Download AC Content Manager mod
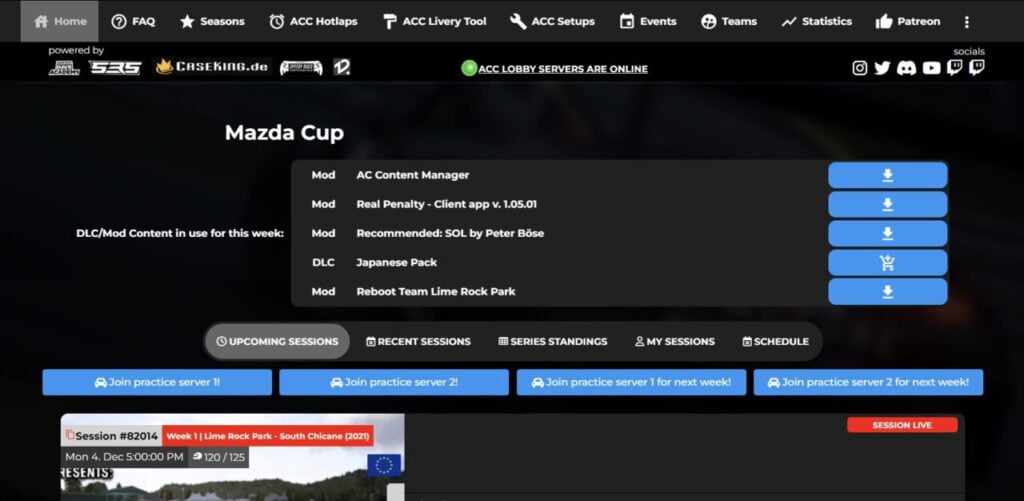 click(888, 175)
